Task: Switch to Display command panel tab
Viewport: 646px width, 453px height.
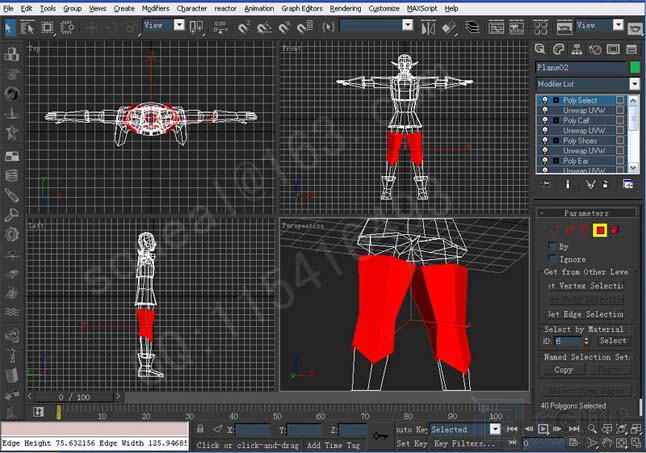Action: (613, 49)
